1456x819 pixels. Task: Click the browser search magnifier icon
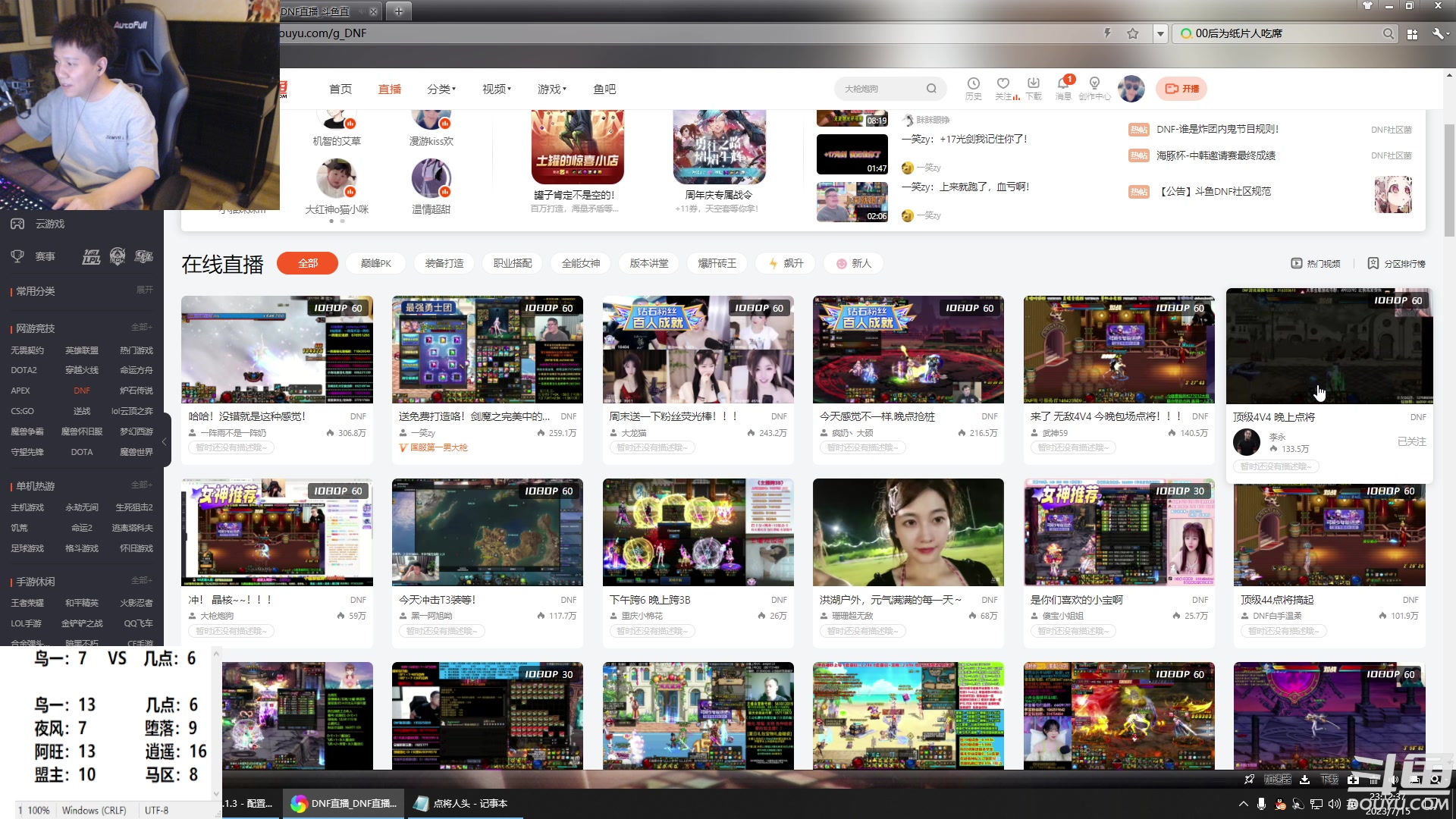1388,33
